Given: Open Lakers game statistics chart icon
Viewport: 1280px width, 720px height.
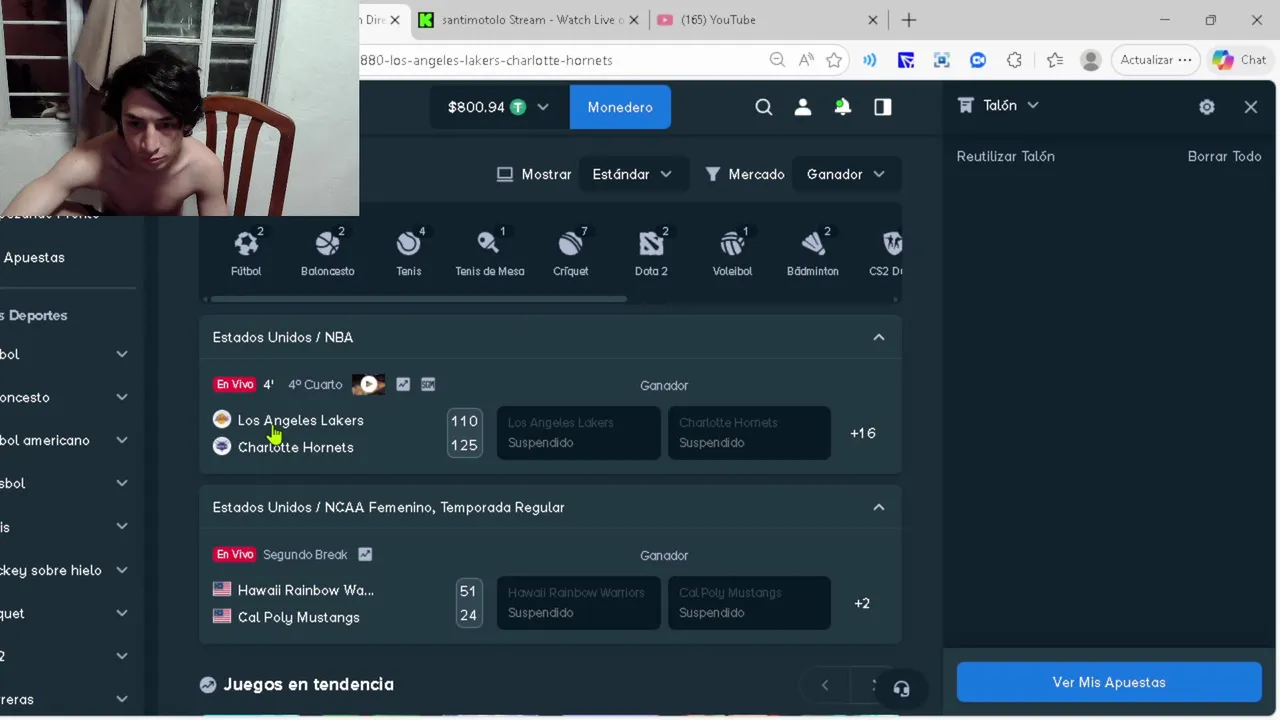Looking at the screenshot, I should (x=403, y=384).
